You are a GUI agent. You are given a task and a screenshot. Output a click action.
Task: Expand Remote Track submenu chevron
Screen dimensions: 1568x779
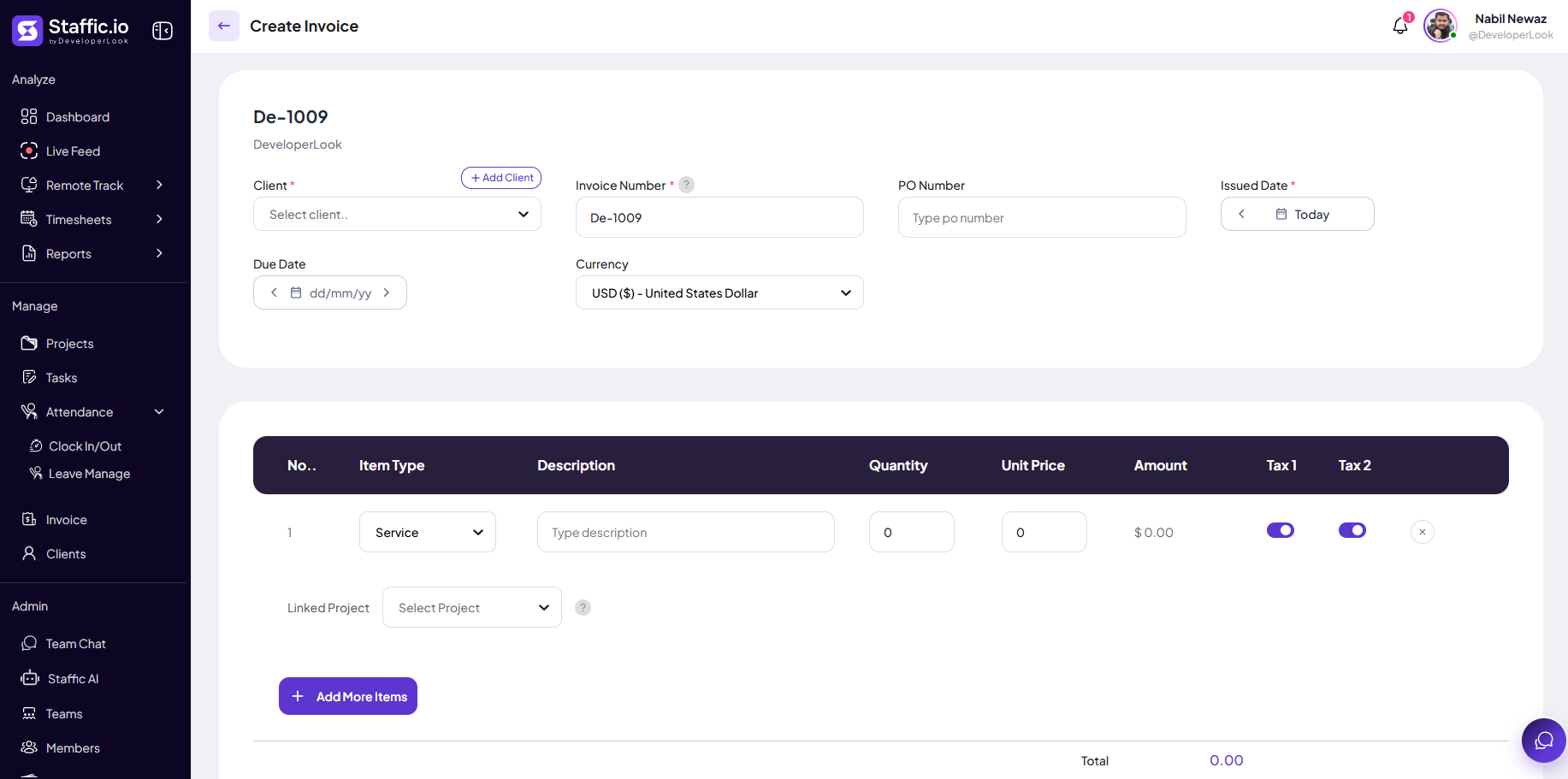pyautogui.click(x=159, y=185)
